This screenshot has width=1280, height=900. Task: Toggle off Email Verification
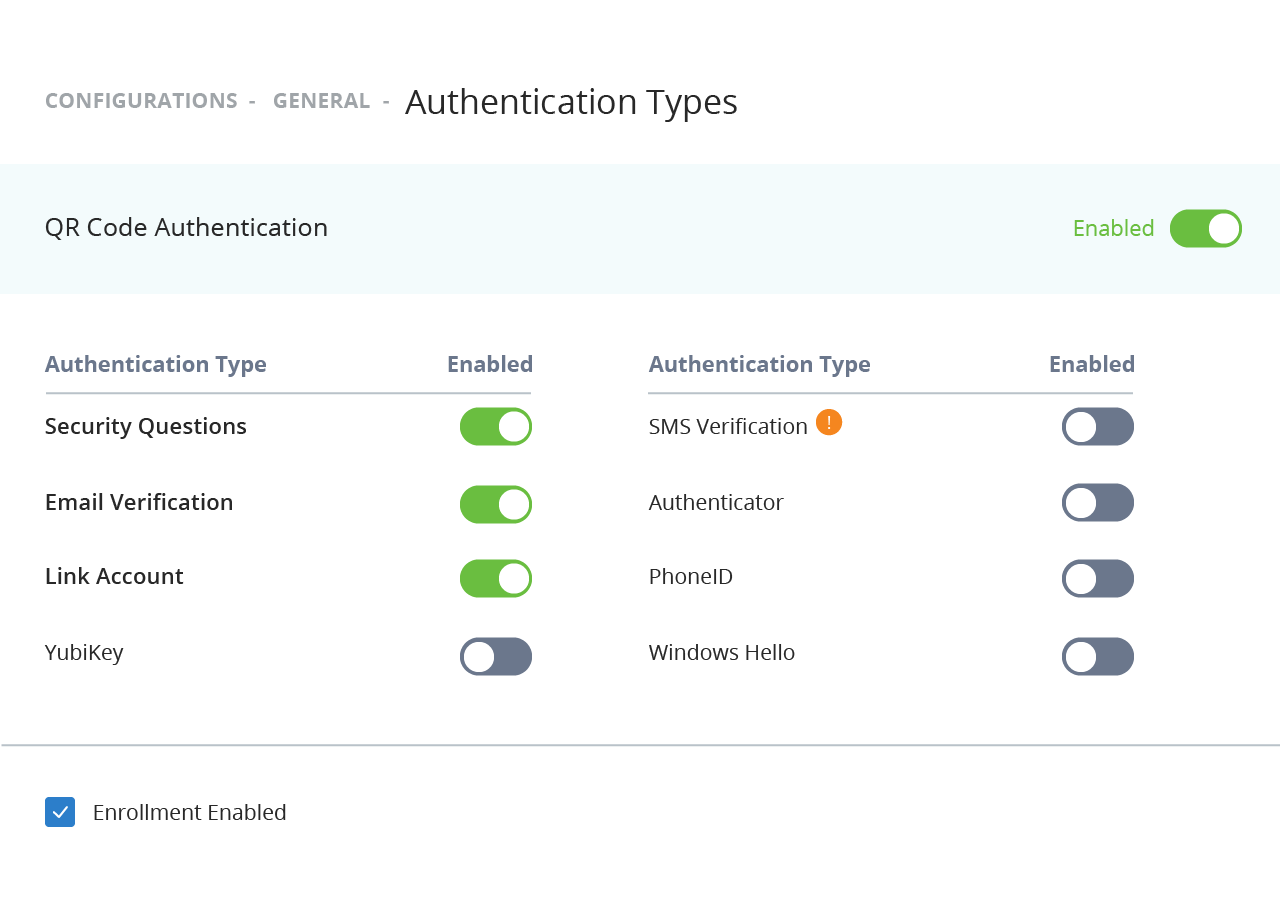(495, 504)
